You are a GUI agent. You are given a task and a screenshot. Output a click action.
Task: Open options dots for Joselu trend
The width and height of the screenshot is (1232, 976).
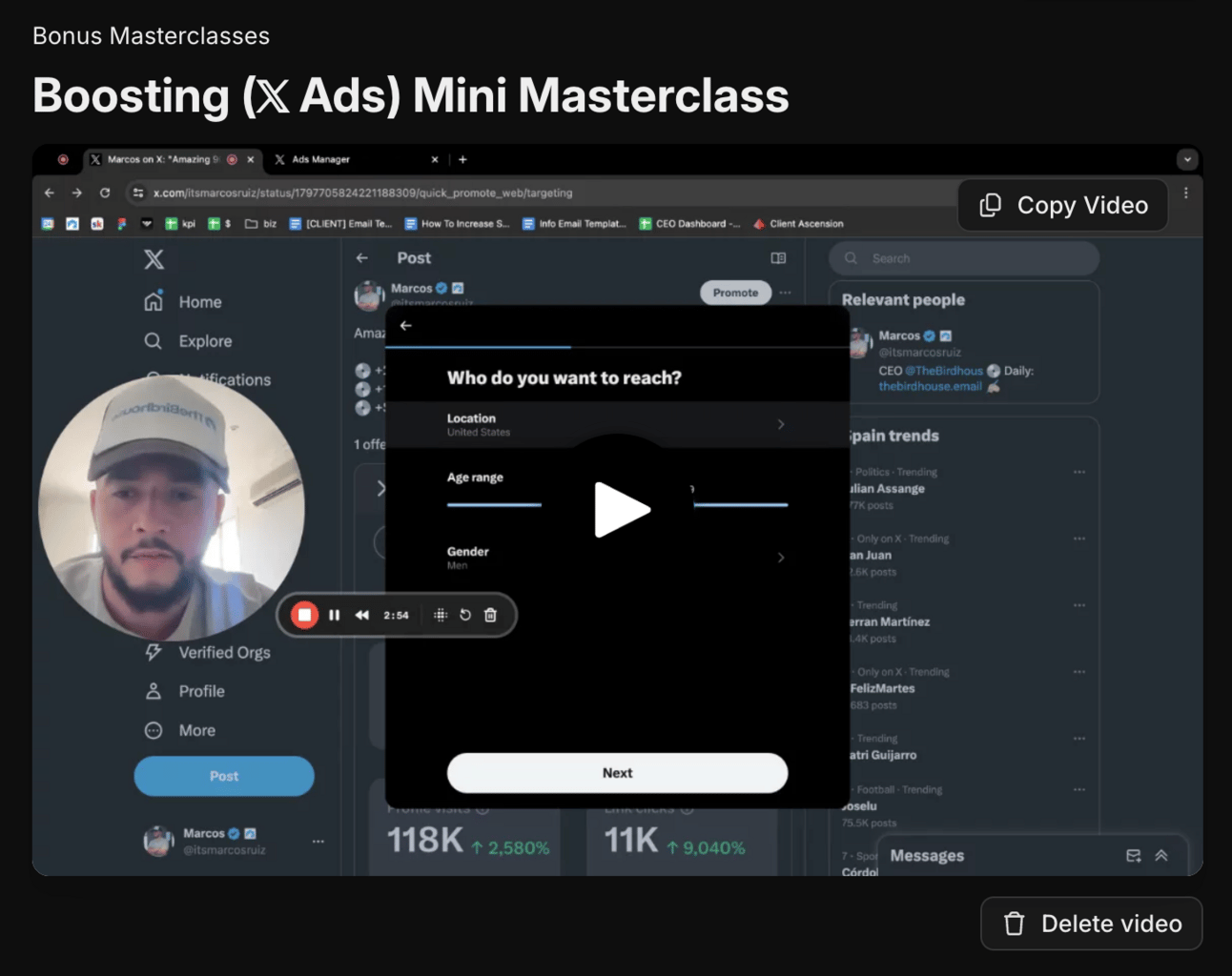(1079, 789)
